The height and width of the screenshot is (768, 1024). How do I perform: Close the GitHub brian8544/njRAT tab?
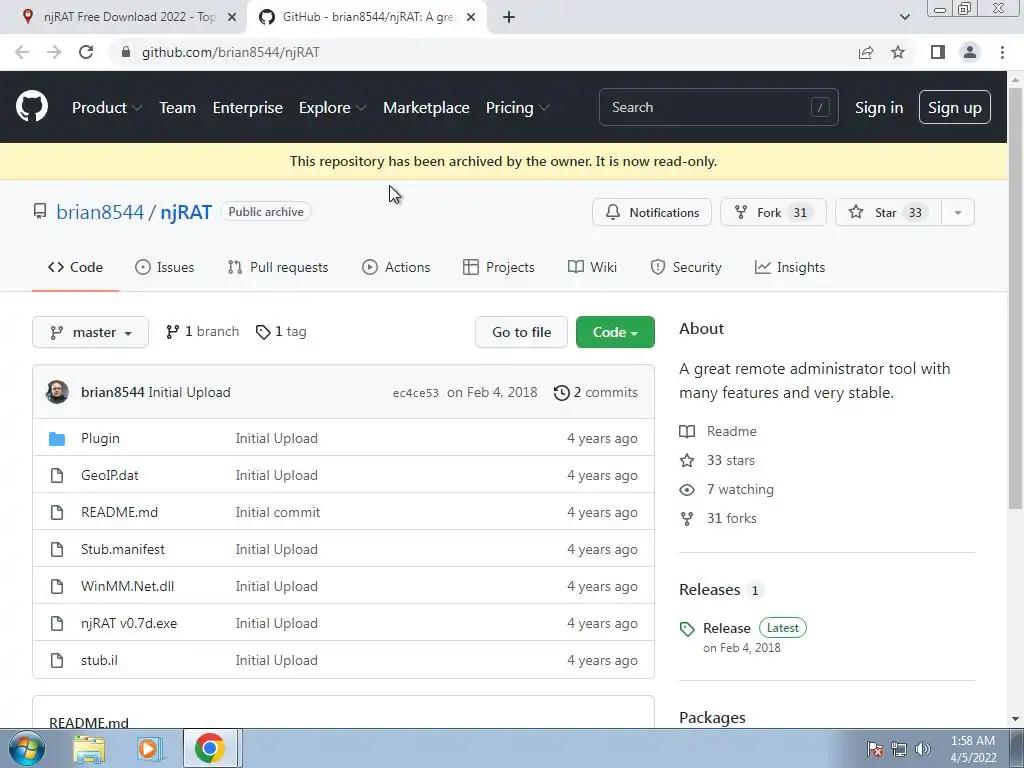[471, 17]
